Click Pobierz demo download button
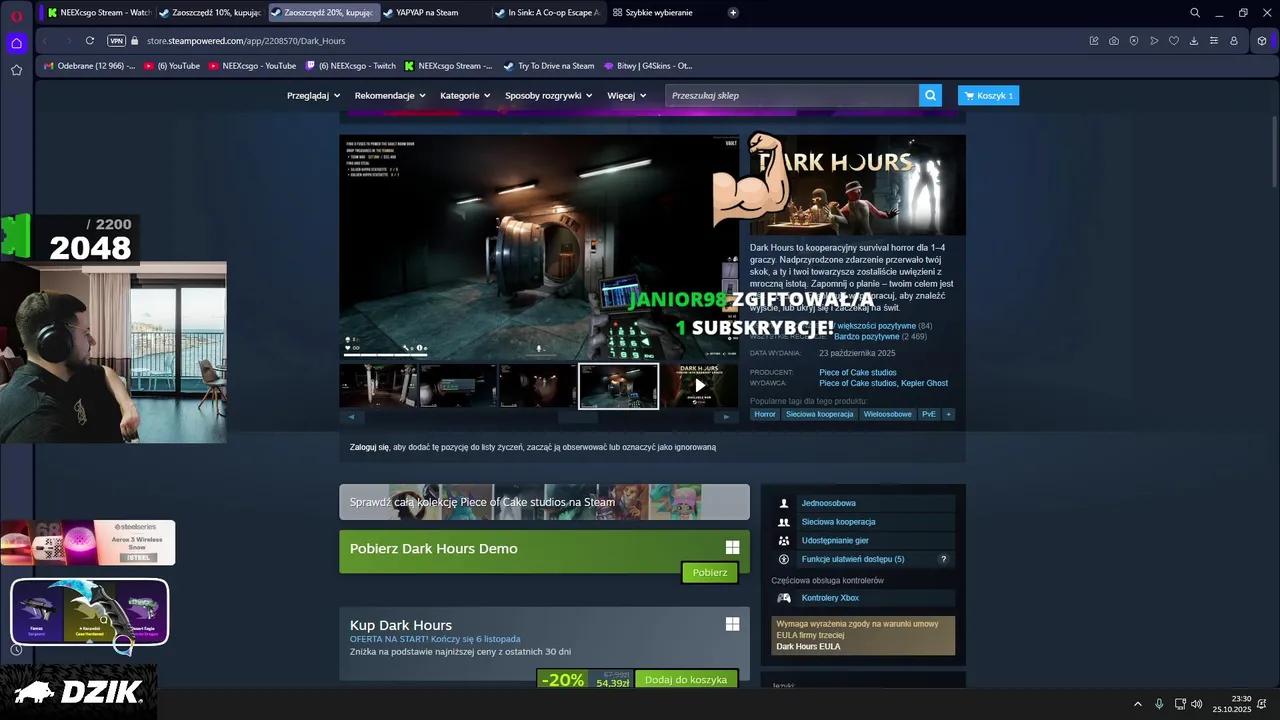This screenshot has width=1280, height=720. pyautogui.click(x=710, y=573)
